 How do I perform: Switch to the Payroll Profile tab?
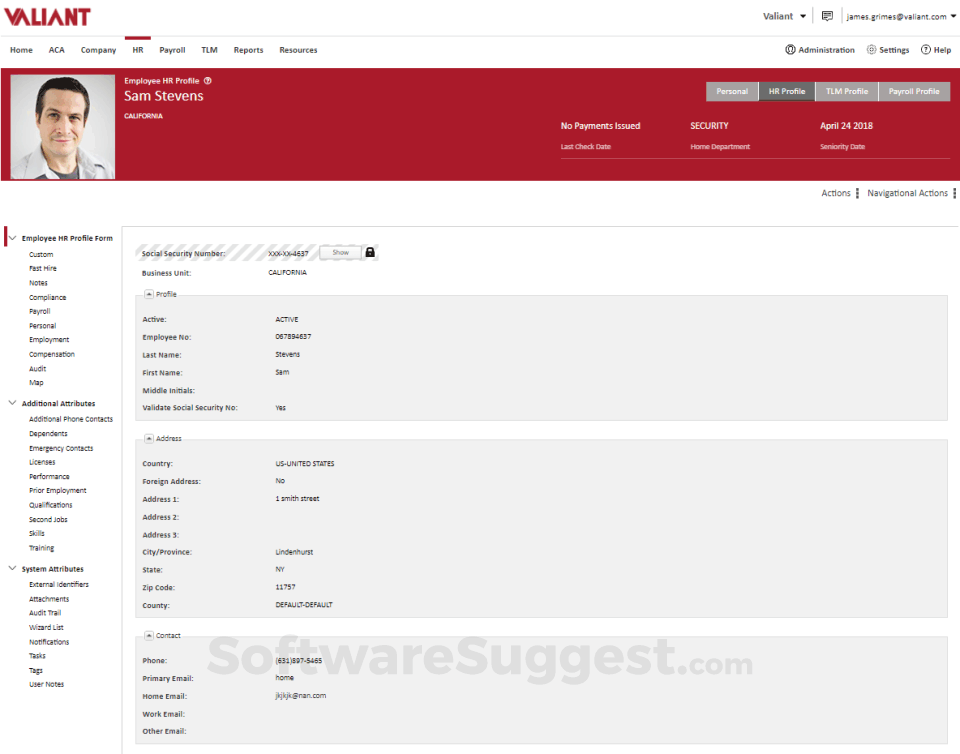click(x=914, y=90)
